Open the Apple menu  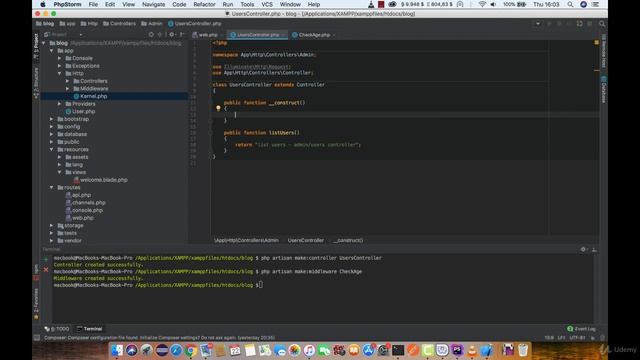coord(42,4)
